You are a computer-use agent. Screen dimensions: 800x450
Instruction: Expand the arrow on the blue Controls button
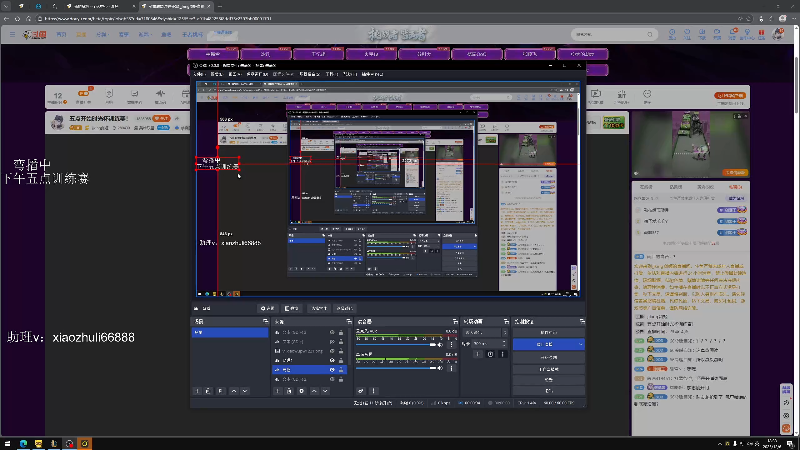coord(580,344)
